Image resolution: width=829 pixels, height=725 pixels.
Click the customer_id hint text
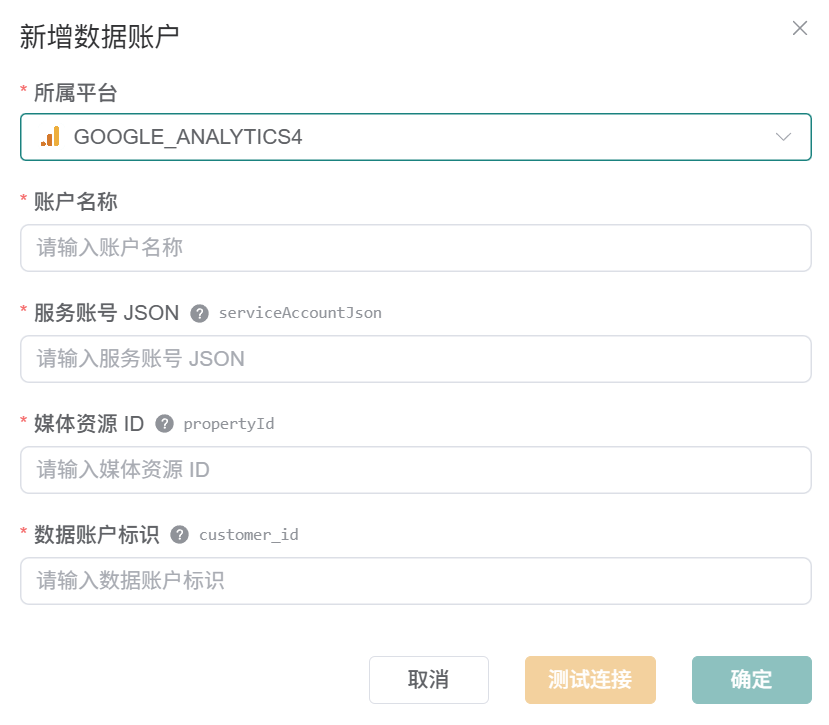249,535
